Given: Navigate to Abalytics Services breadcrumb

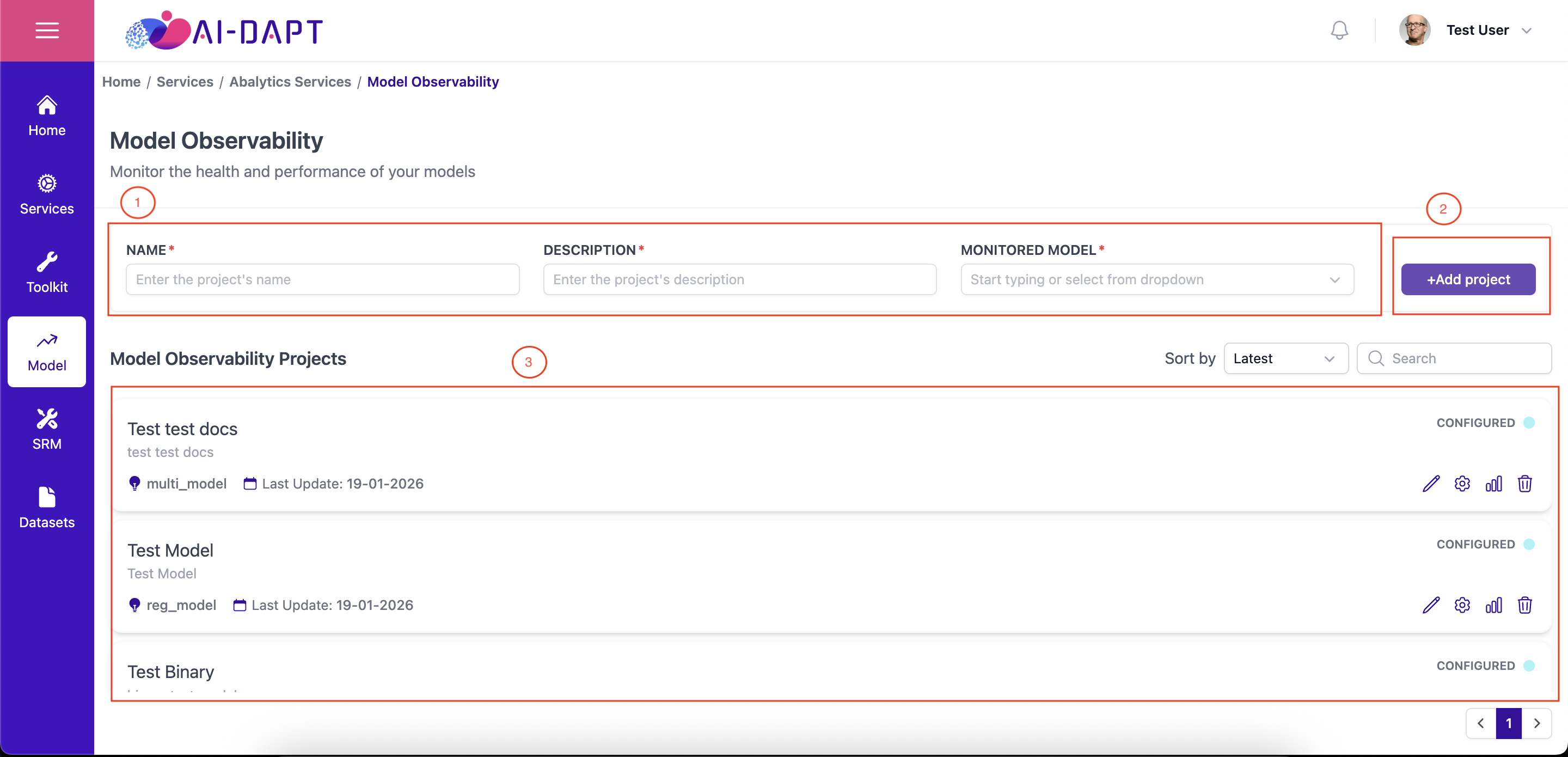Looking at the screenshot, I should click(x=290, y=82).
